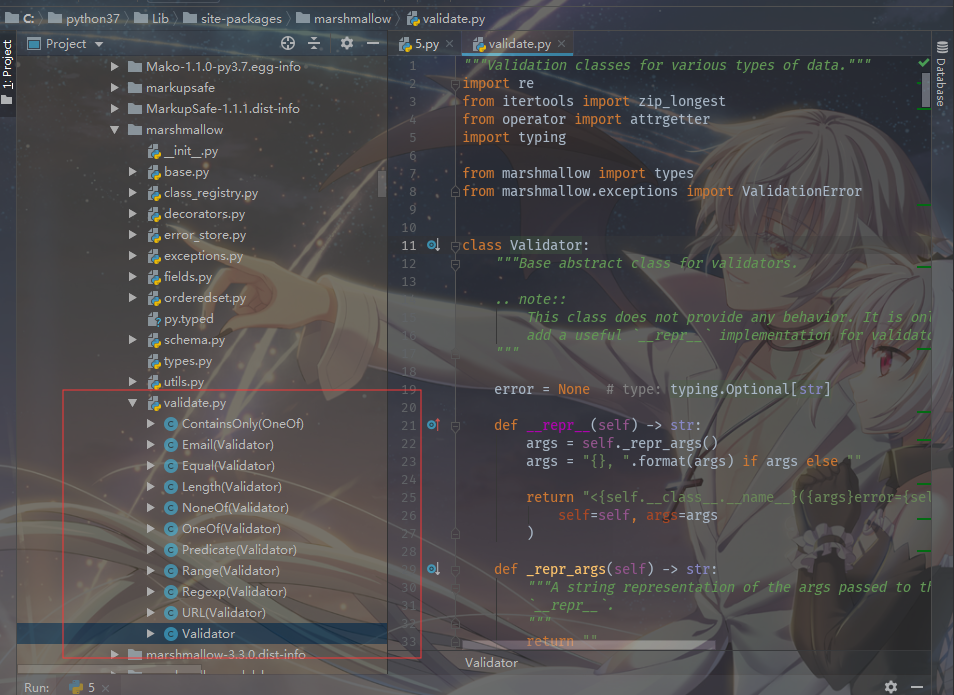Image resolution: width=954 pixels, height=695 pixels.
Task: Click the fold marker at line 21
Action: pos(455,426)
